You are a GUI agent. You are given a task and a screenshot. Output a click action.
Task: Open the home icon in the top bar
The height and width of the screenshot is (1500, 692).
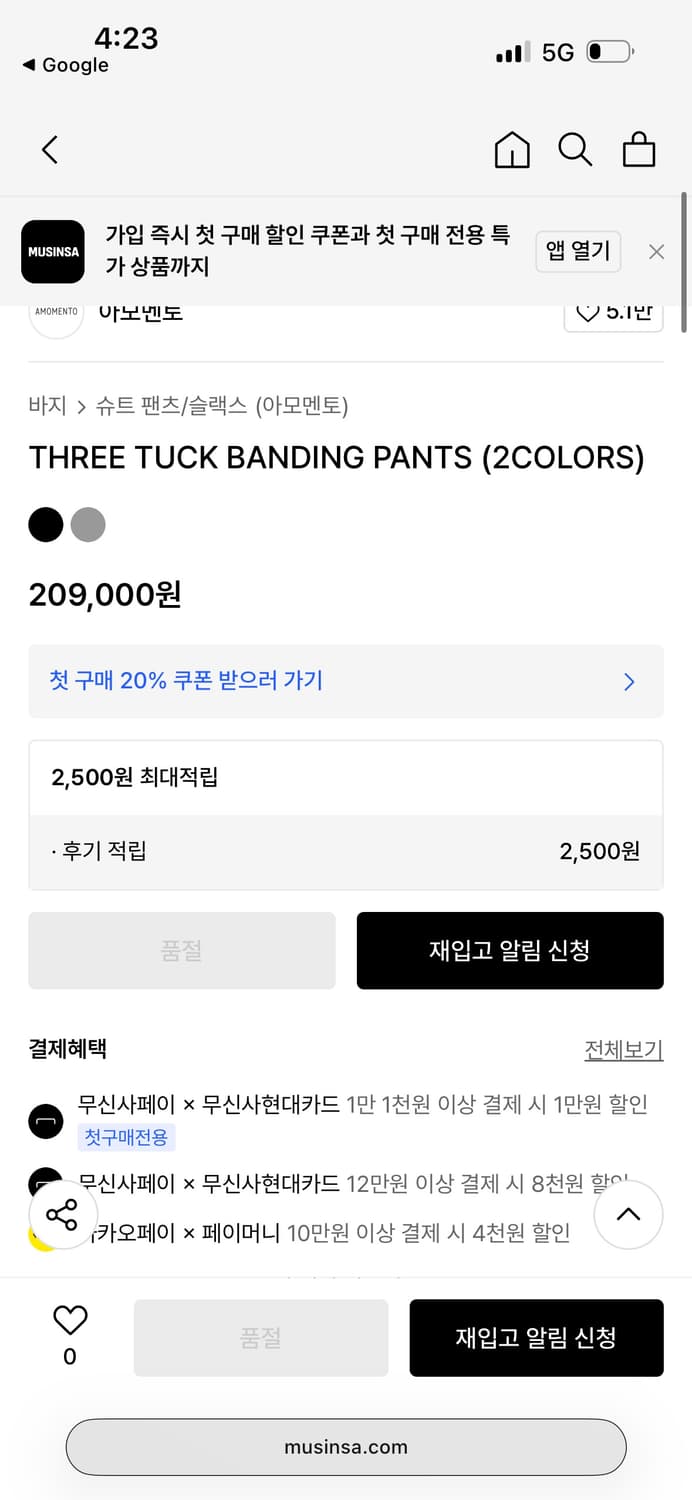(x=511, y=149)
